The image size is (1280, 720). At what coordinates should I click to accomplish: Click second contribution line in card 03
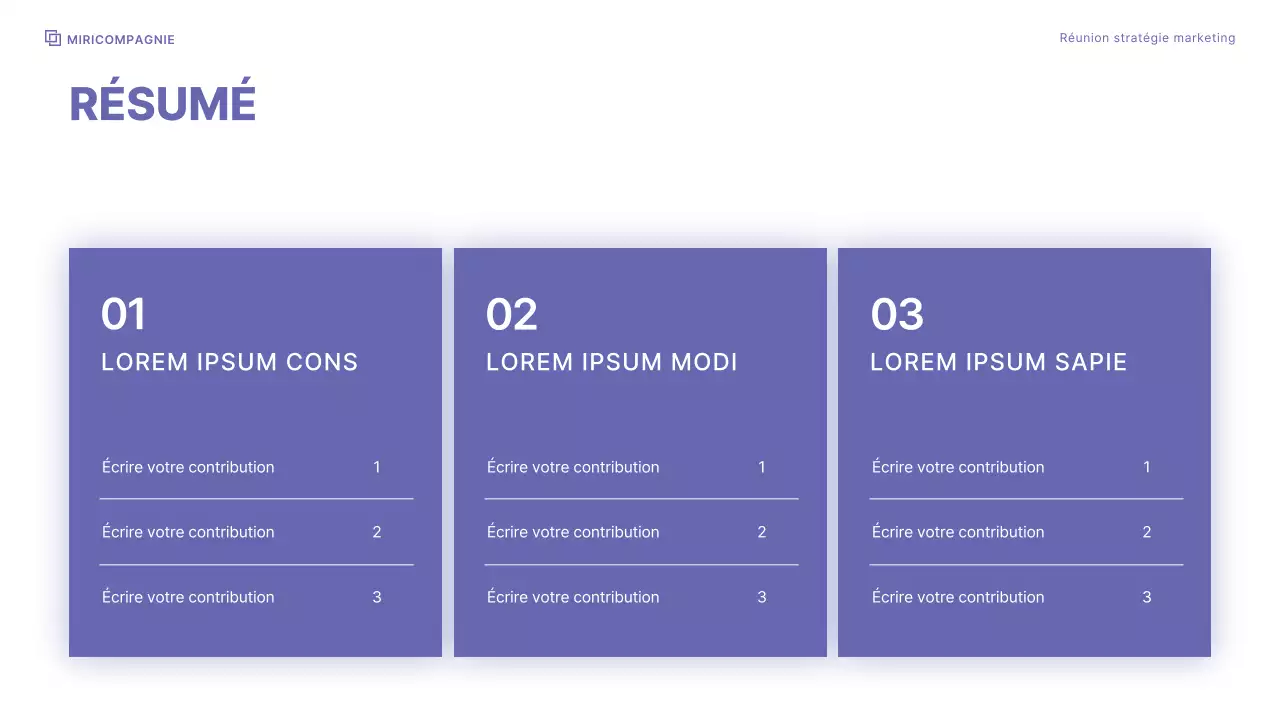tap(958, 532)
